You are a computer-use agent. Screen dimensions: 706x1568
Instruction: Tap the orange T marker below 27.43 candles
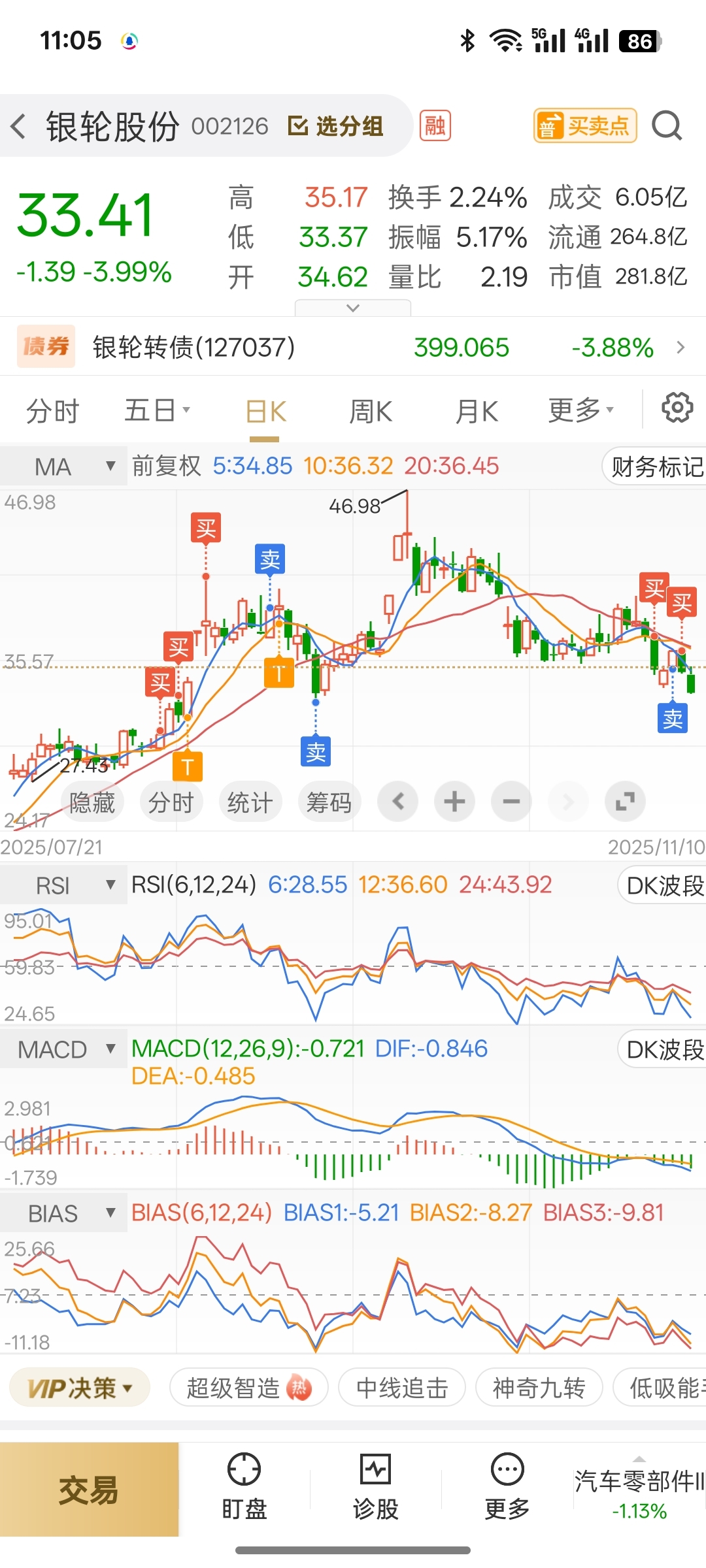[188, 766]
